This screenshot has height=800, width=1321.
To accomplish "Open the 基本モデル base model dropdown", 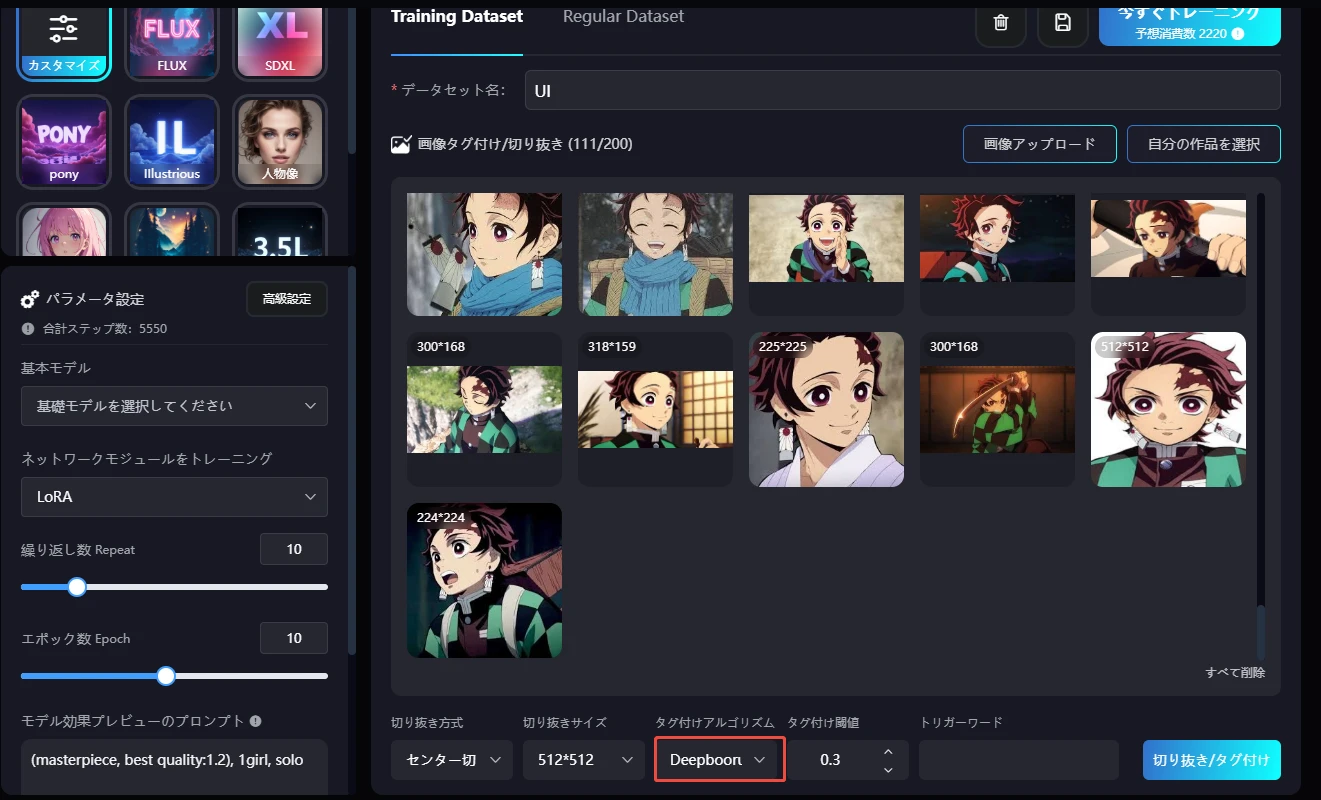I will (174, 406).
